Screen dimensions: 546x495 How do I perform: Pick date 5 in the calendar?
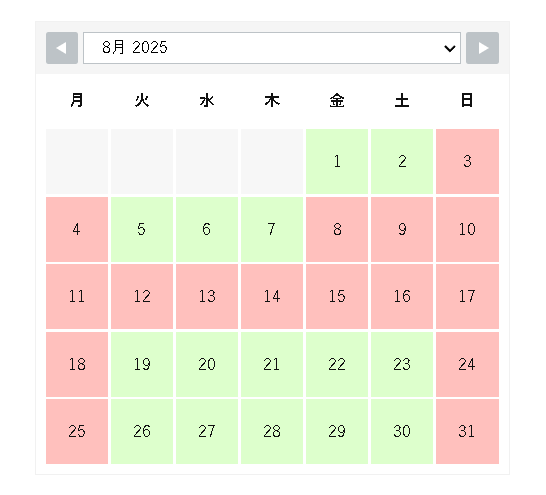(x=142, y=229)
